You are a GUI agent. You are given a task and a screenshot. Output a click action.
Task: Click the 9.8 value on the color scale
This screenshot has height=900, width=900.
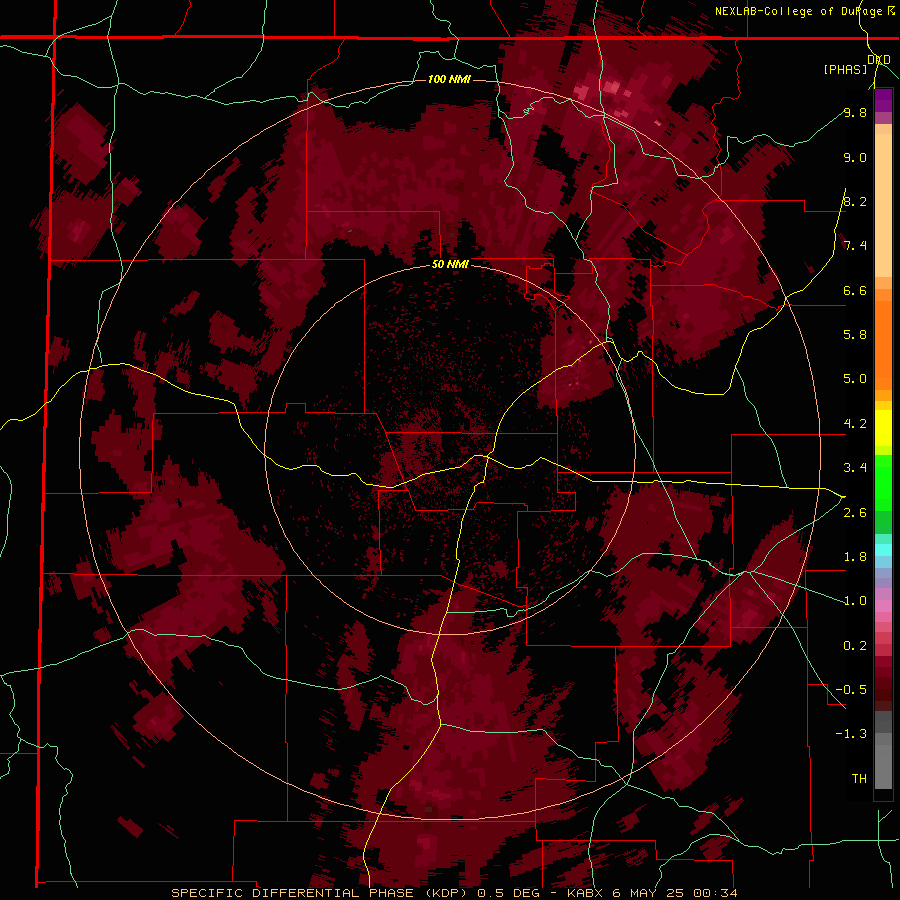[855, 112]
